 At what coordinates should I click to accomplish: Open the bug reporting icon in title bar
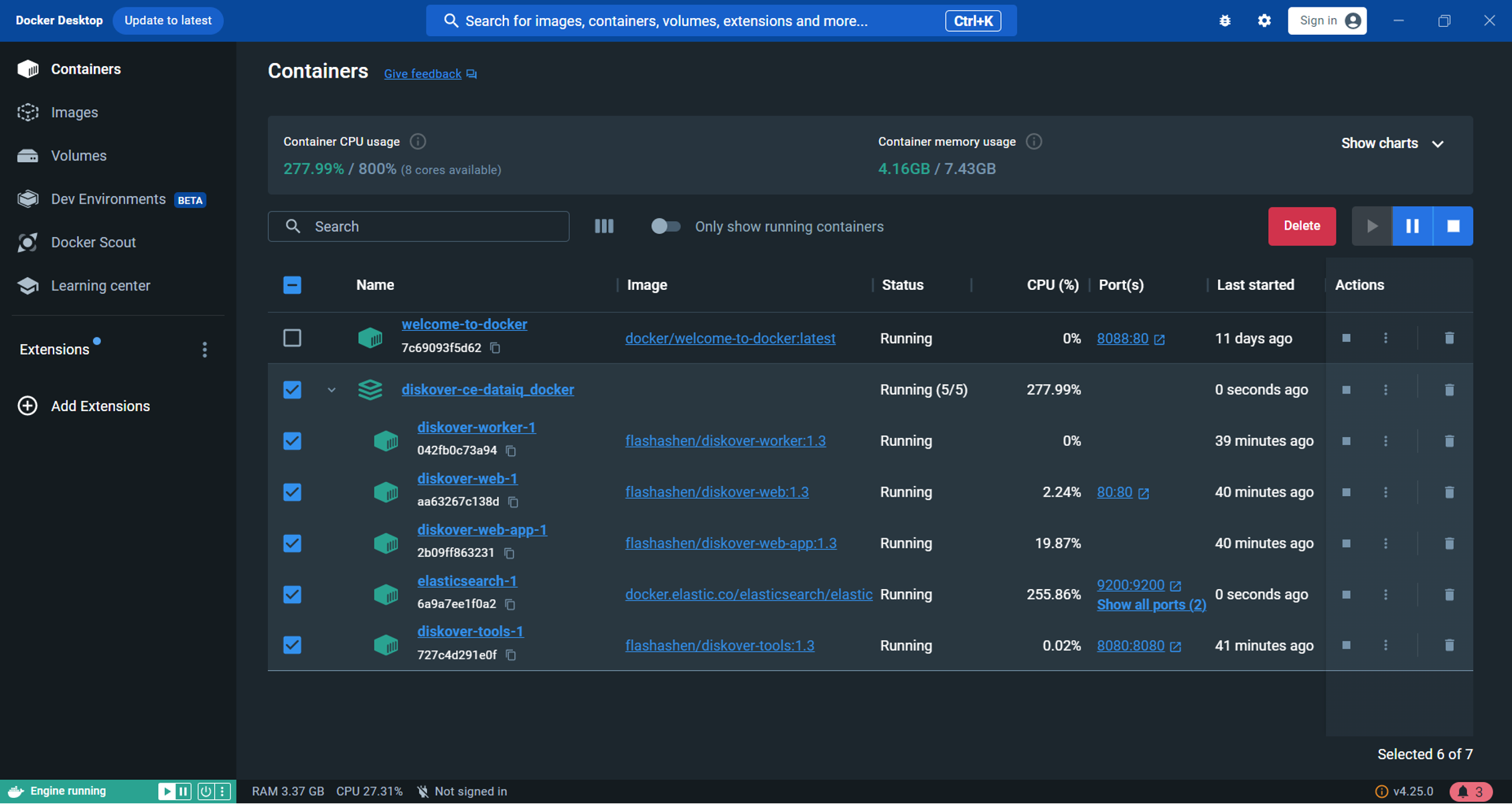click(1225, 20)
